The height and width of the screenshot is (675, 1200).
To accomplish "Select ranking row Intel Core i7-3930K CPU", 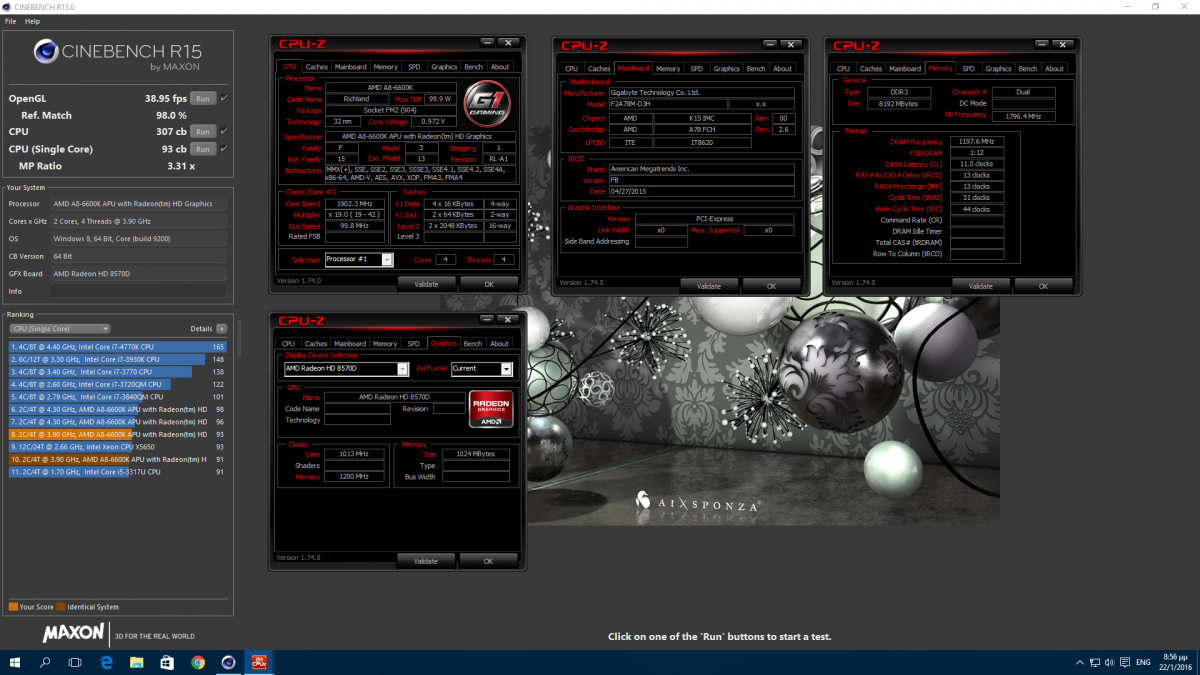I will coord(118,359).
